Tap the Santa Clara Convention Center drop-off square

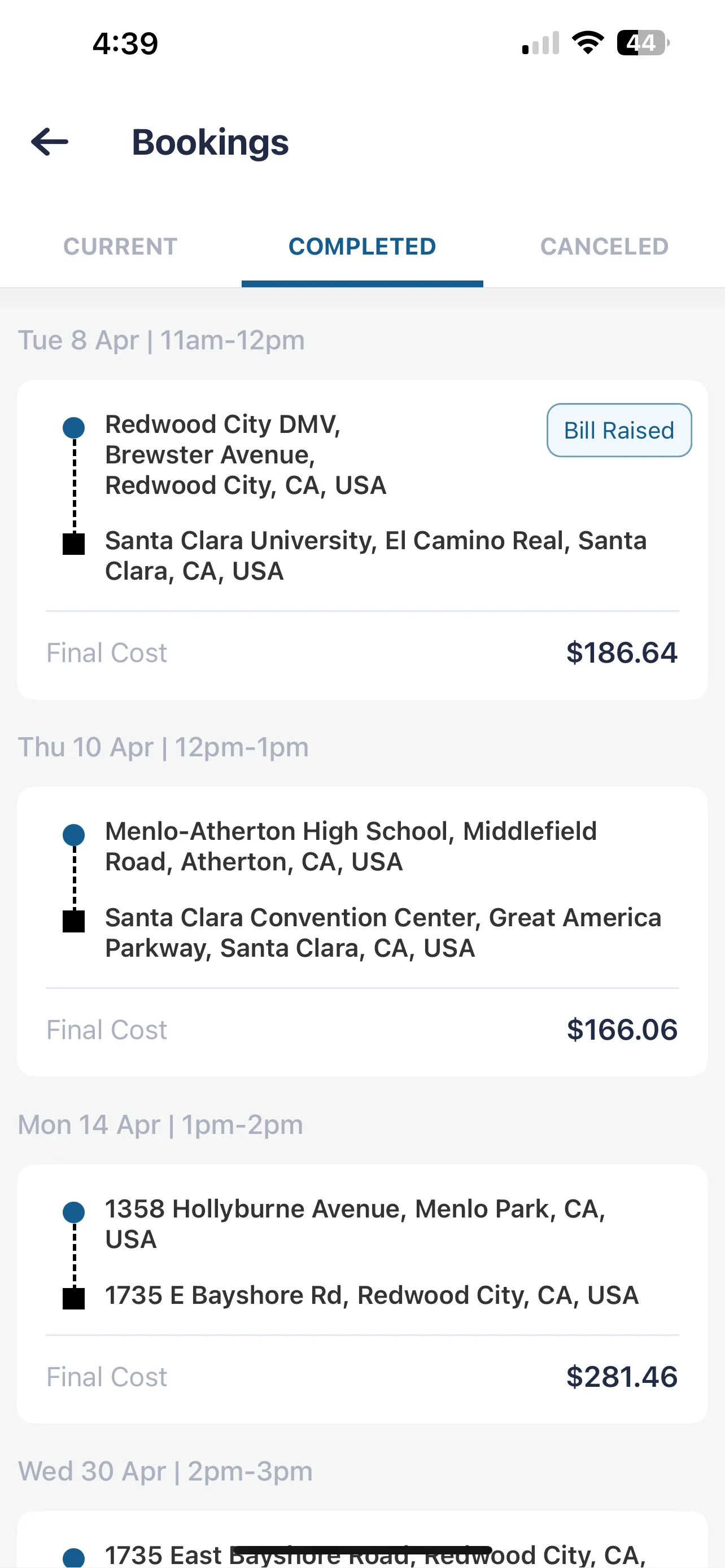(x=73, y=921)
